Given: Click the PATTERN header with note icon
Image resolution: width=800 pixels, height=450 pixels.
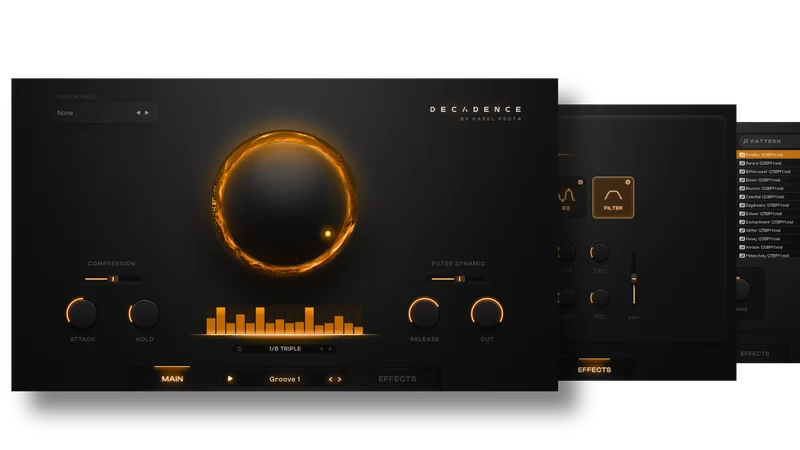Looking at the screenshot, I should (769, 141).
